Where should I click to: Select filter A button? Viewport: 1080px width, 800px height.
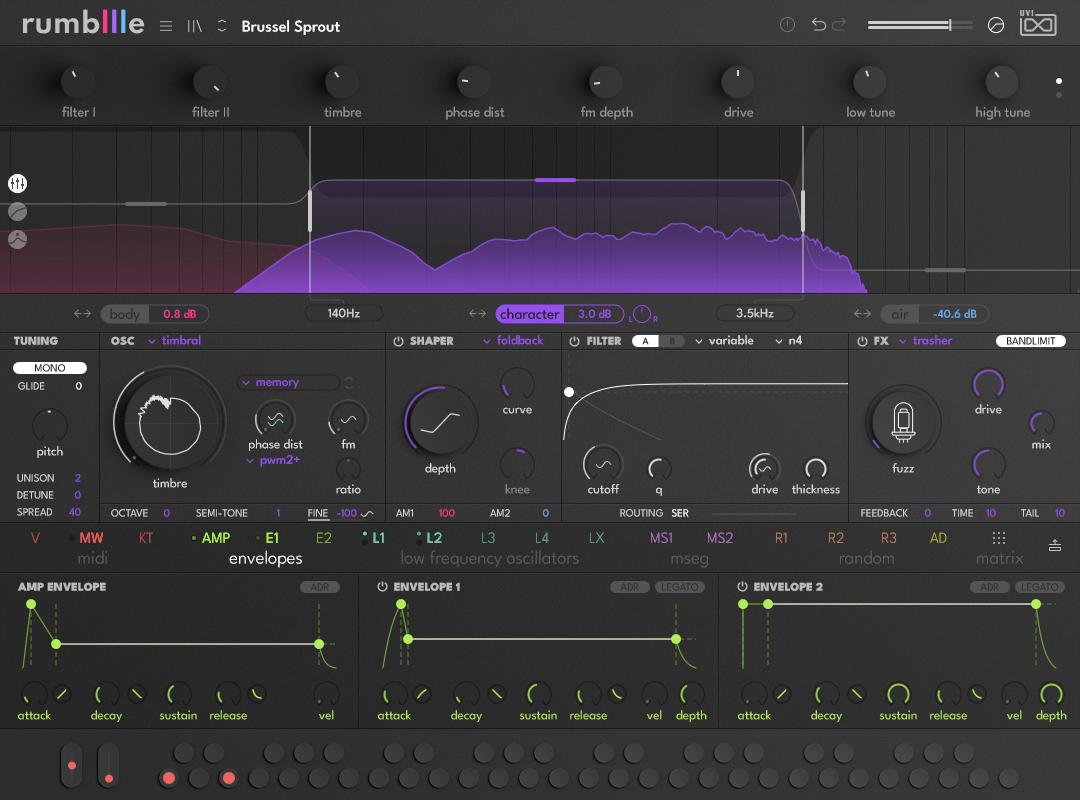click(645, 341)
